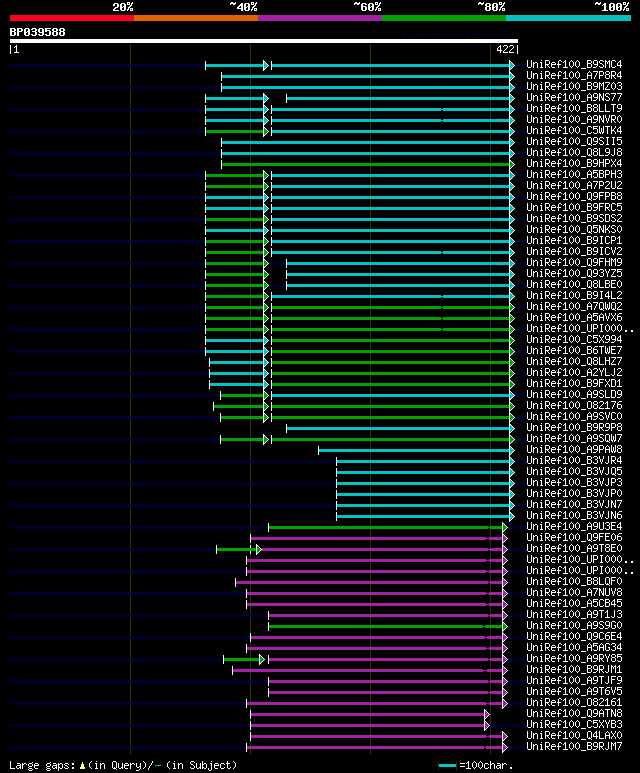Open hit UniRef100_B3VJP3
Screen dimensions: 640x773
[x=574, y=483]
